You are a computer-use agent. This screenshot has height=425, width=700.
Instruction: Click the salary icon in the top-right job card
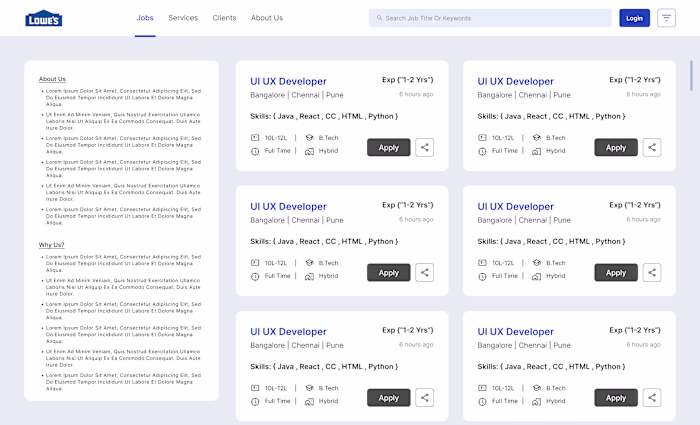[482, 138]
